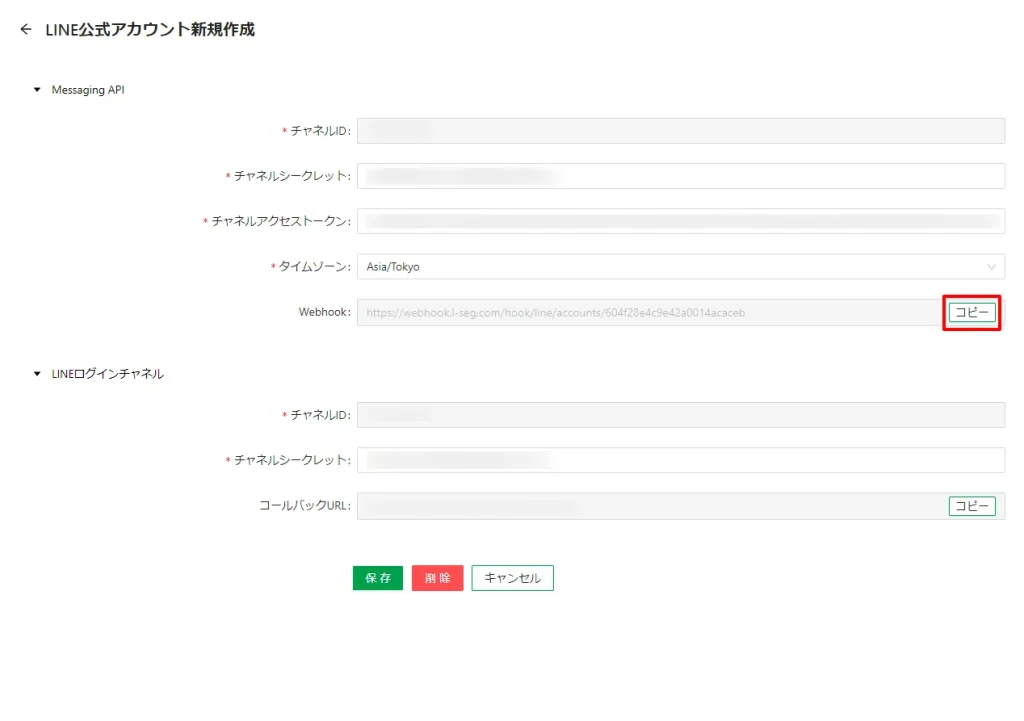
Task: Click the LINEログインチャネル heading text
Action: 108,374
